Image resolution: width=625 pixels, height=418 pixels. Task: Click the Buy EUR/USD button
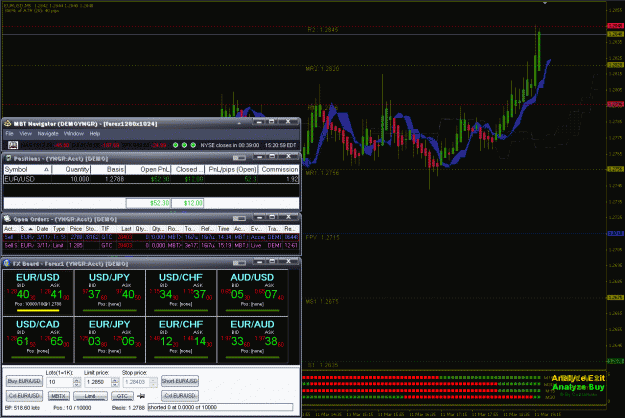coord(24,381)
